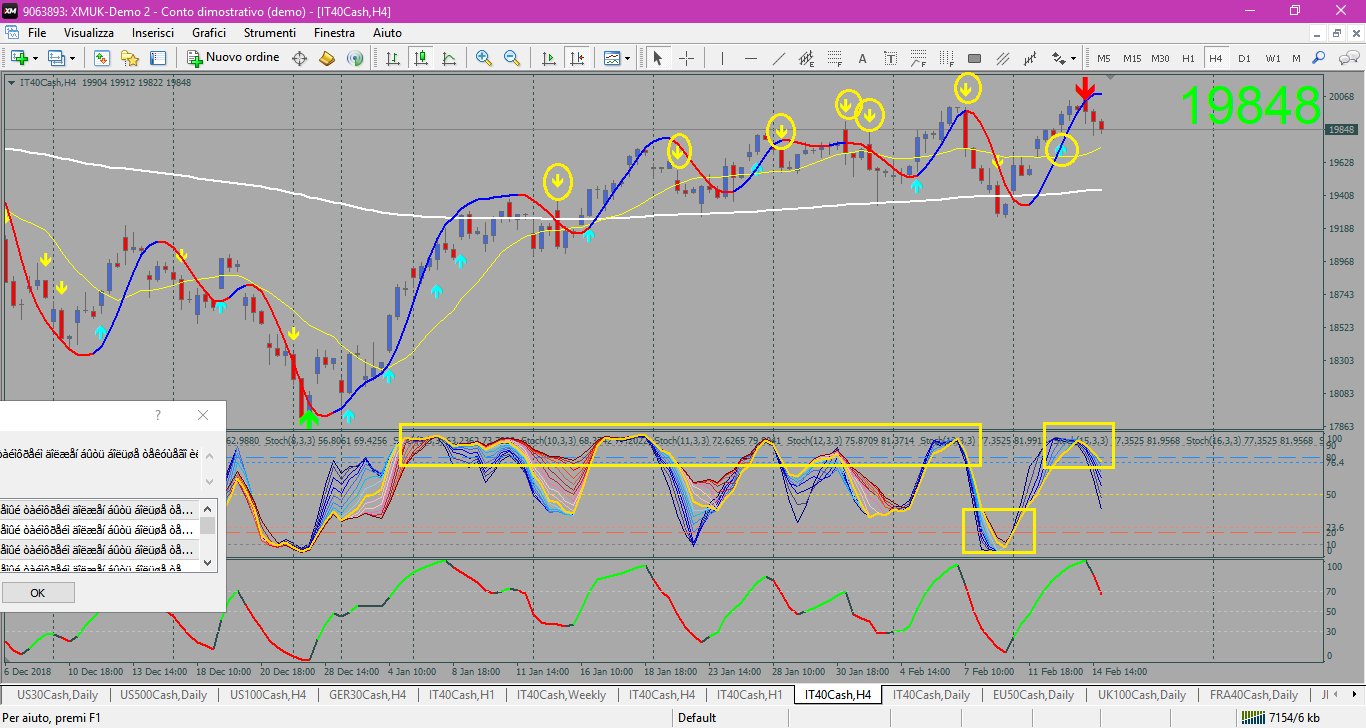Select the W1 timeframe button

click(x=1272, y=58)
